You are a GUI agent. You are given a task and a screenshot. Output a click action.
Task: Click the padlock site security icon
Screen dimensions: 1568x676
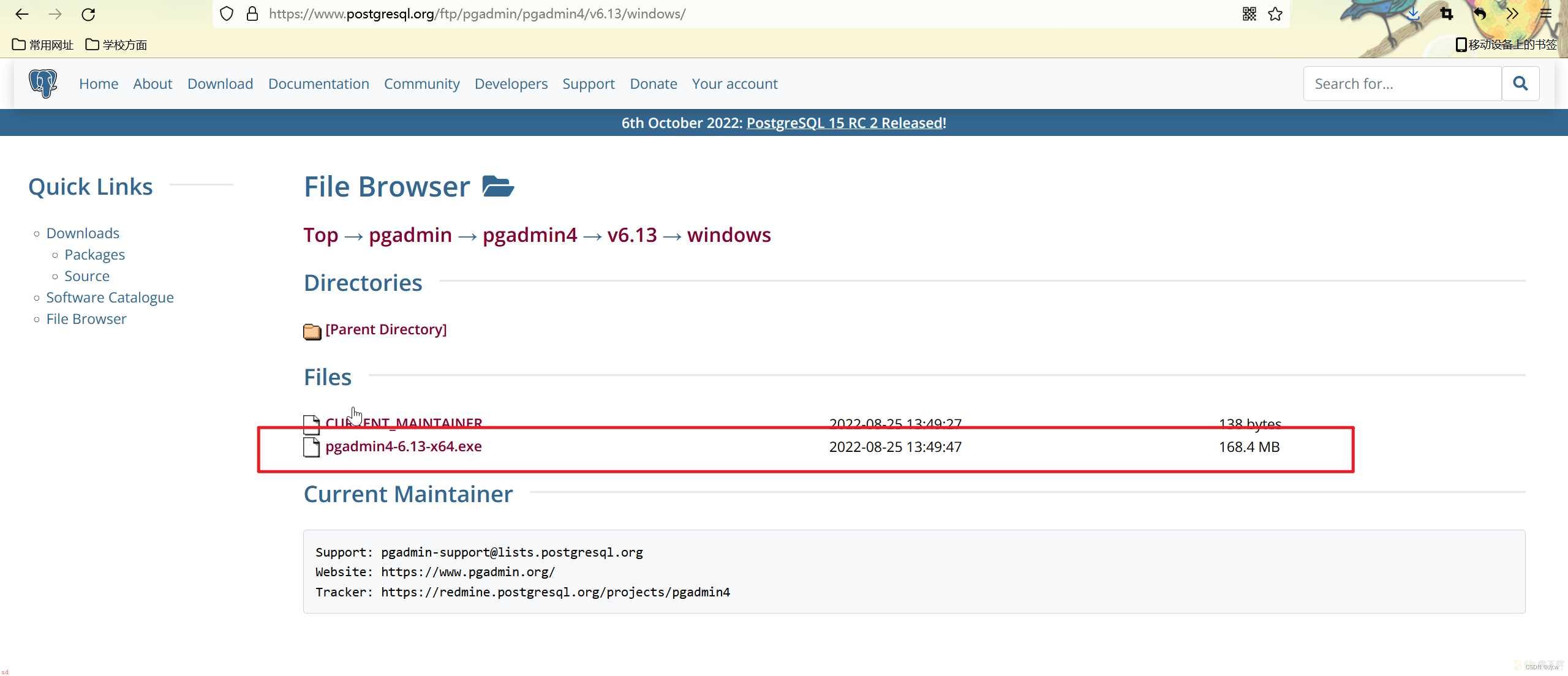point(252,14)
